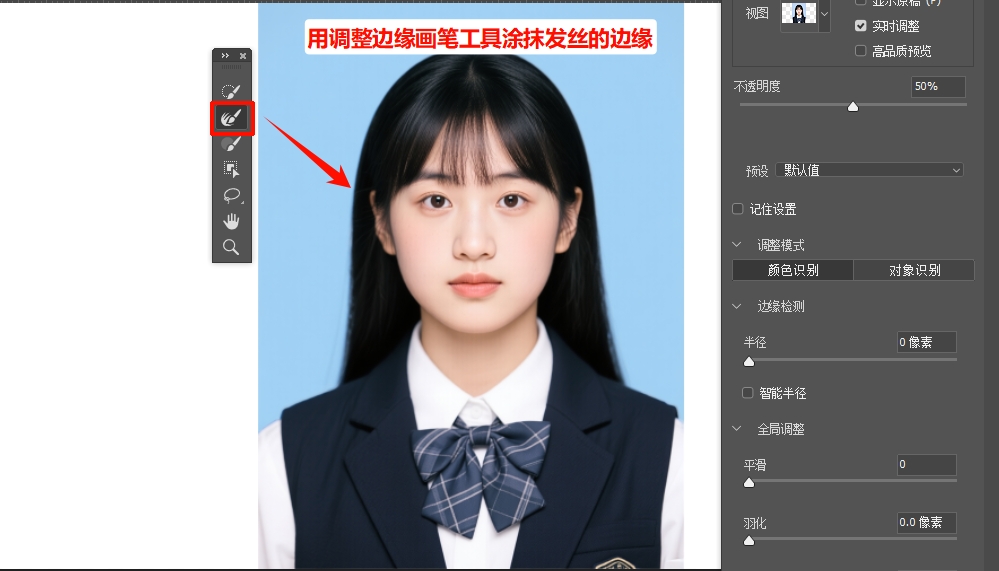The image size is (999, 571).
Task: Select the Zoom magnifier tool
Action: 231,247
